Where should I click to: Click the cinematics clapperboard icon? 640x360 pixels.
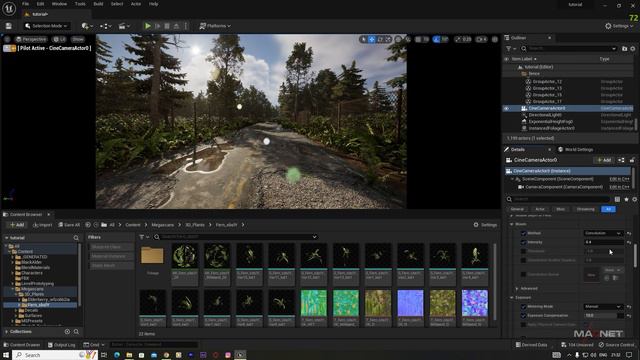pos(123,26)
